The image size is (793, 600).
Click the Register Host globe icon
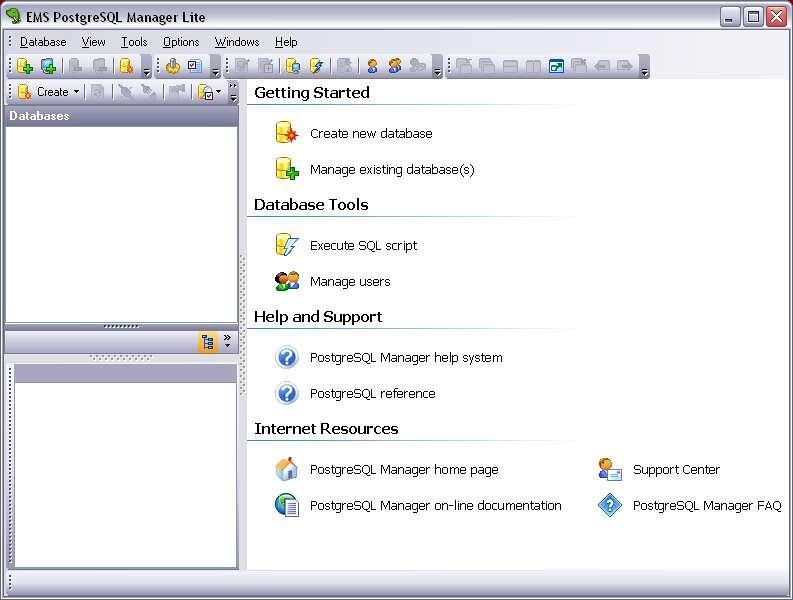[x=48, y=66]
